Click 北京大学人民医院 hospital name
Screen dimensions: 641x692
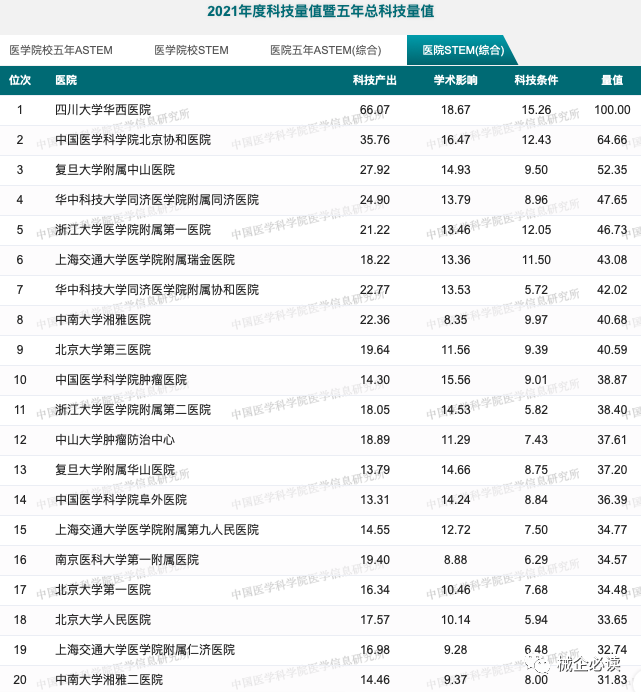point(103,620)
